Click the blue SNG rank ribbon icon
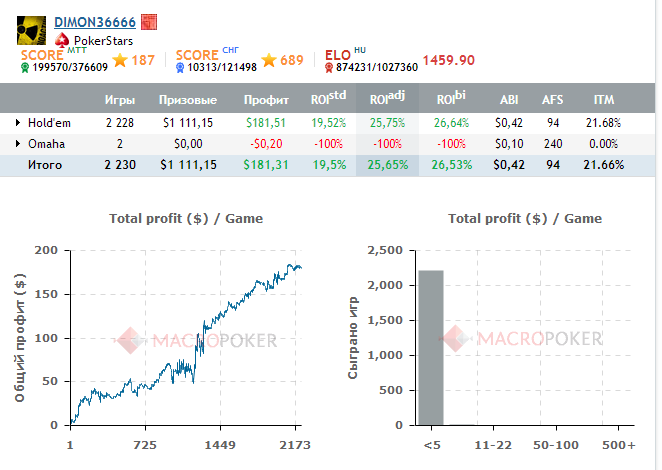Image resolution: width=662 pixels, height=470 pixels. coord(180,67)
